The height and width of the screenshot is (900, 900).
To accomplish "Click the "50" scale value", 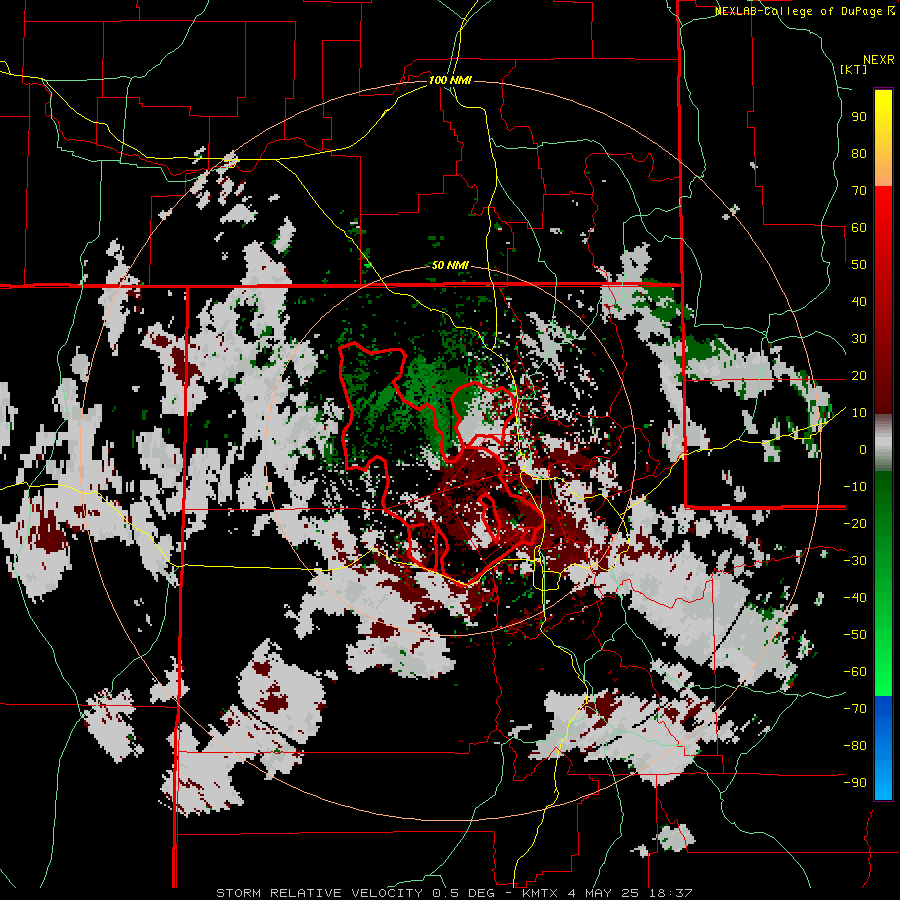I will click(859, 265).
